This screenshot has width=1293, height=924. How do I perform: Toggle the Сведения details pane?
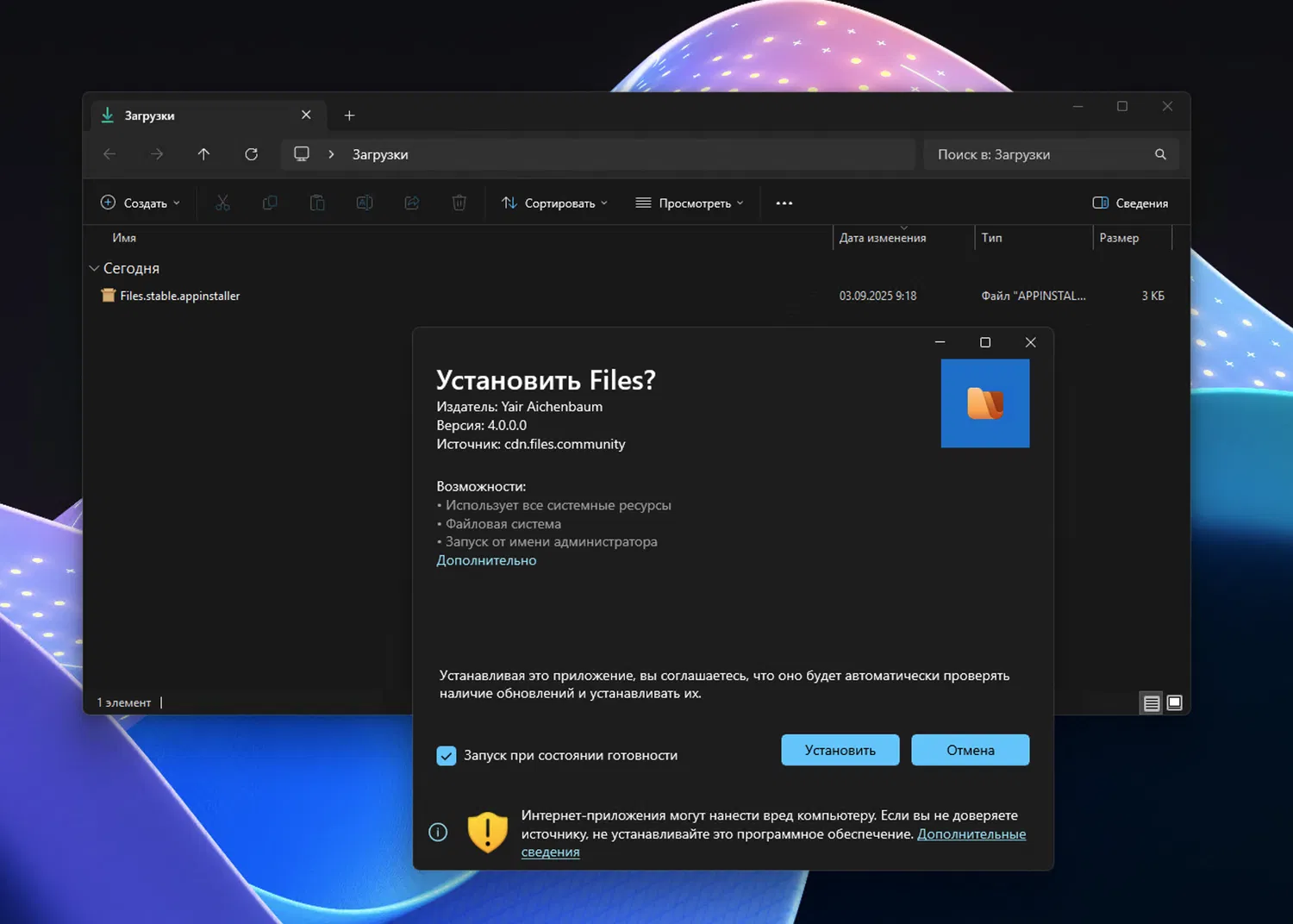tap(1130, 203)
